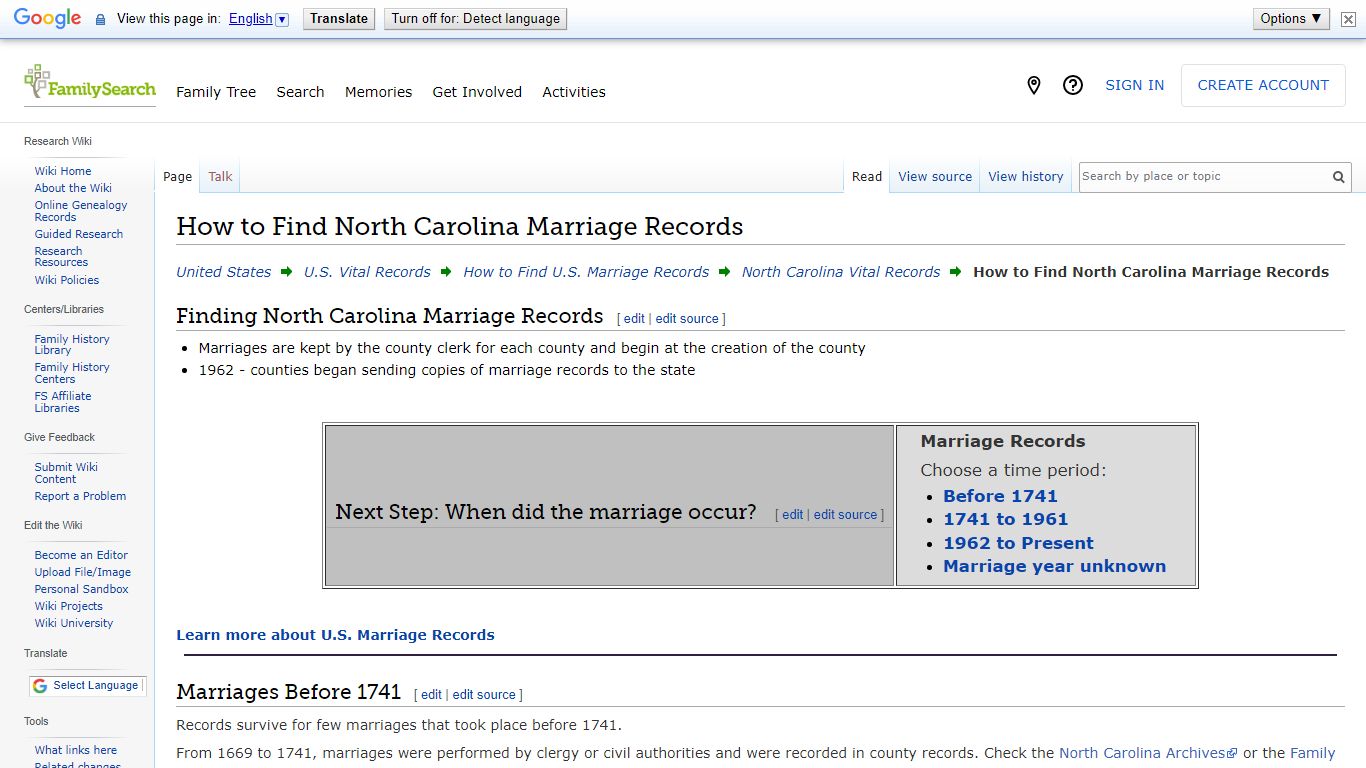Switch to the Talk tab
The width and height of the screenshot is (1366, 768).
[219, 176]
